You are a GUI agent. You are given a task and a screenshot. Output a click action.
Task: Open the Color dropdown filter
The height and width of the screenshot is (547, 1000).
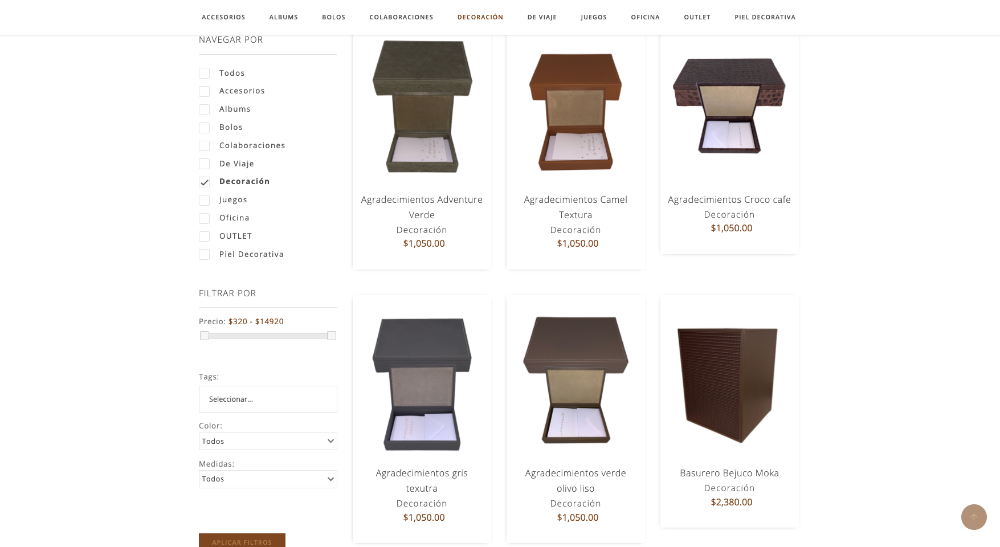tap(268, 441)
